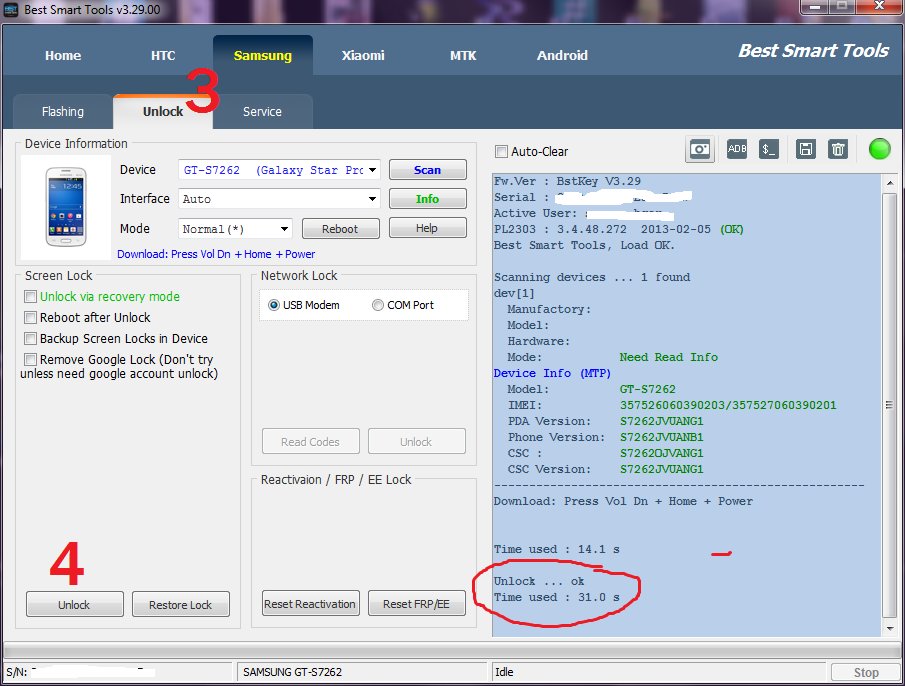The width and height of the screenshot is (905, 686).
Task: Click the Restore Lock button
Action: (x=181, y=604)
